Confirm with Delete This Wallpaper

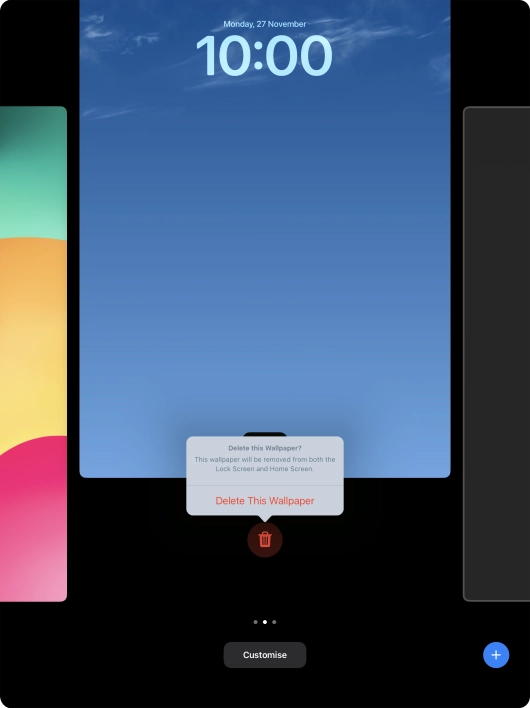coord(265,501)
